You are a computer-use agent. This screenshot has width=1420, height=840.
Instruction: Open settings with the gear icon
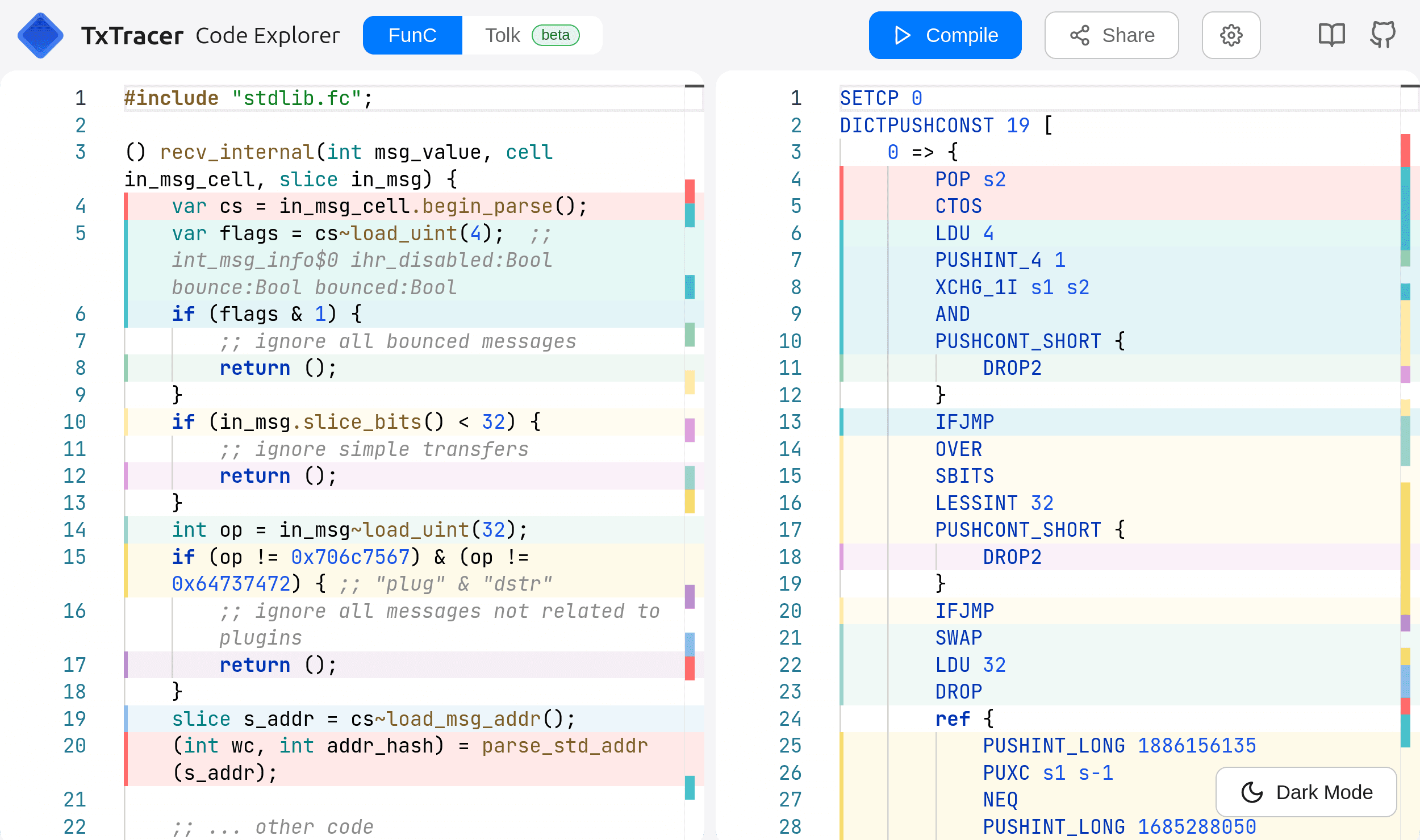[1231, 35]
